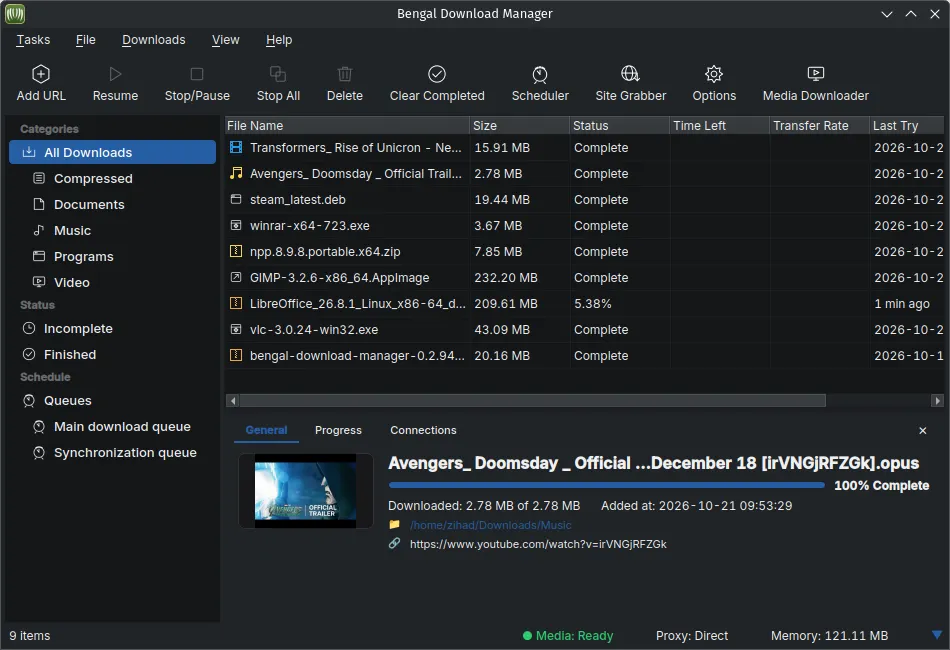Click the horizontal scrollbar left arrow

(x=233, y=400)
